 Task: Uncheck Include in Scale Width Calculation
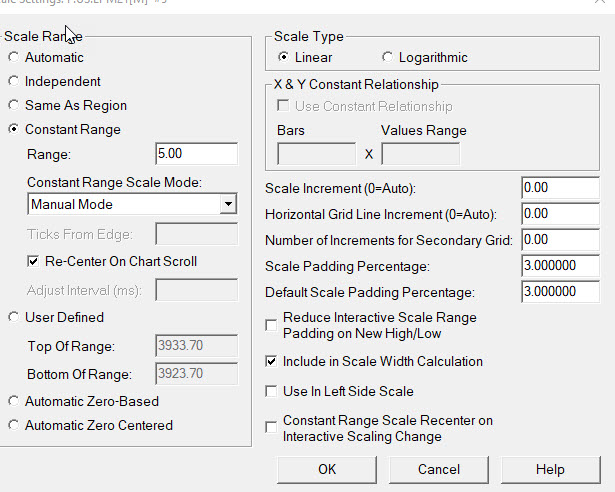(x=271, y=361)
